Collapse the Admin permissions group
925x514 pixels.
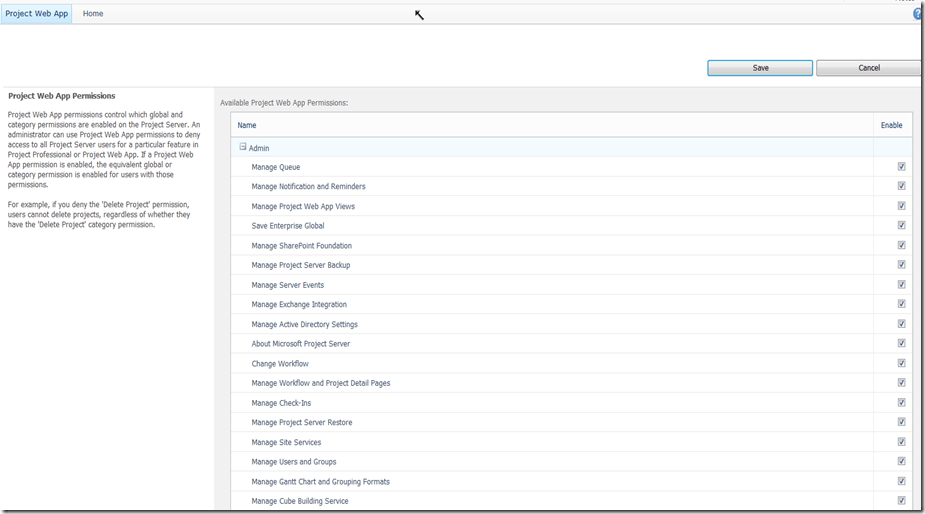(x=243, y=147)
